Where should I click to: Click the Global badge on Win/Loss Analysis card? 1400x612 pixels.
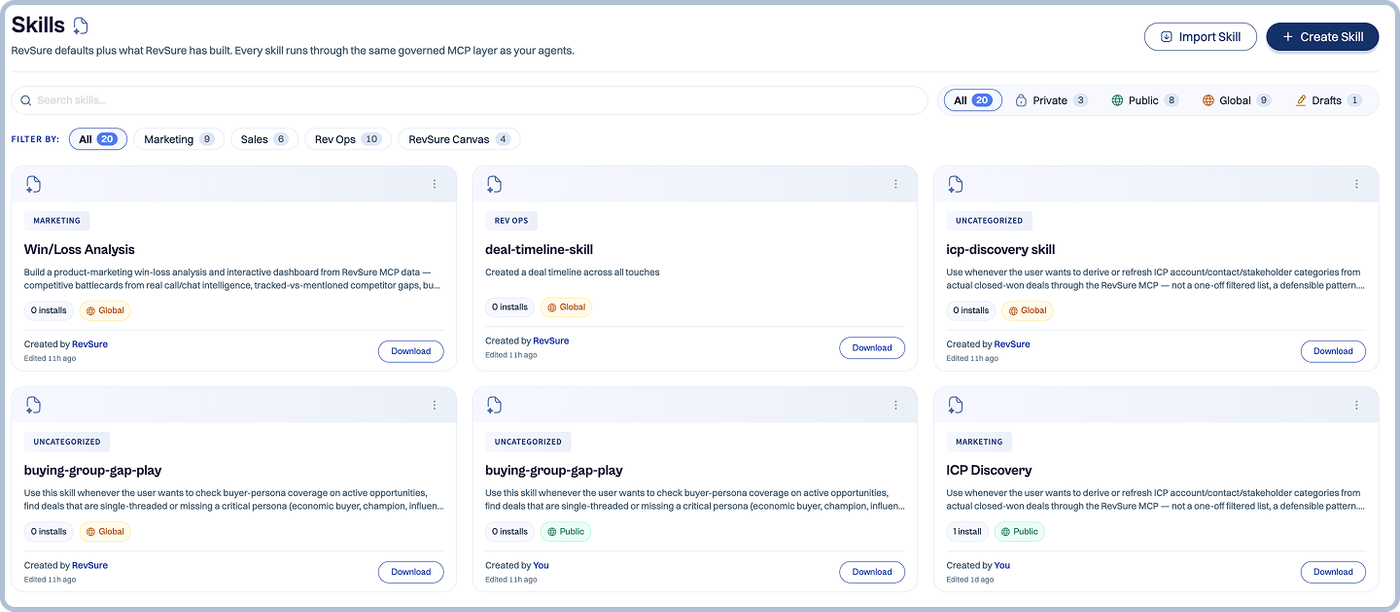(x=105, y=310)
